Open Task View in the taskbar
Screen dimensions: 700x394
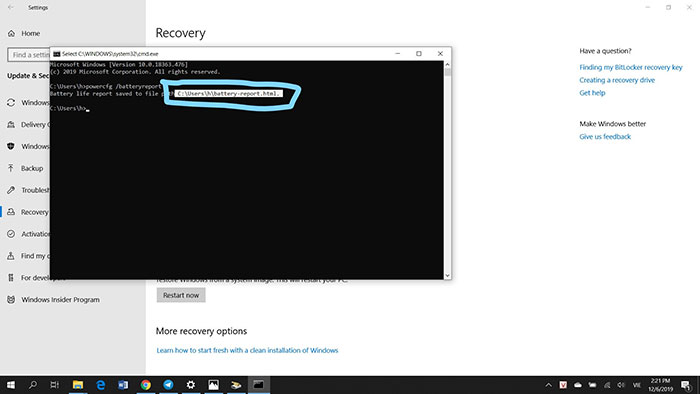pos(54,385)
